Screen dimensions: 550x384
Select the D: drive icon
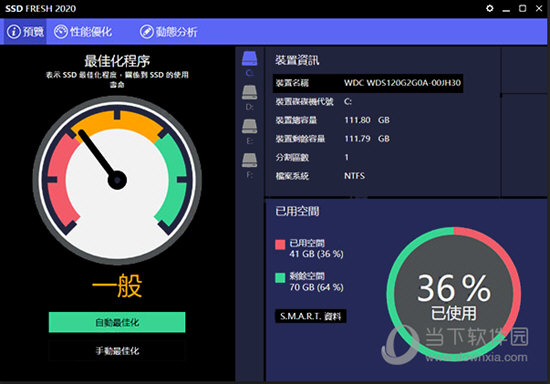[249, 92]
